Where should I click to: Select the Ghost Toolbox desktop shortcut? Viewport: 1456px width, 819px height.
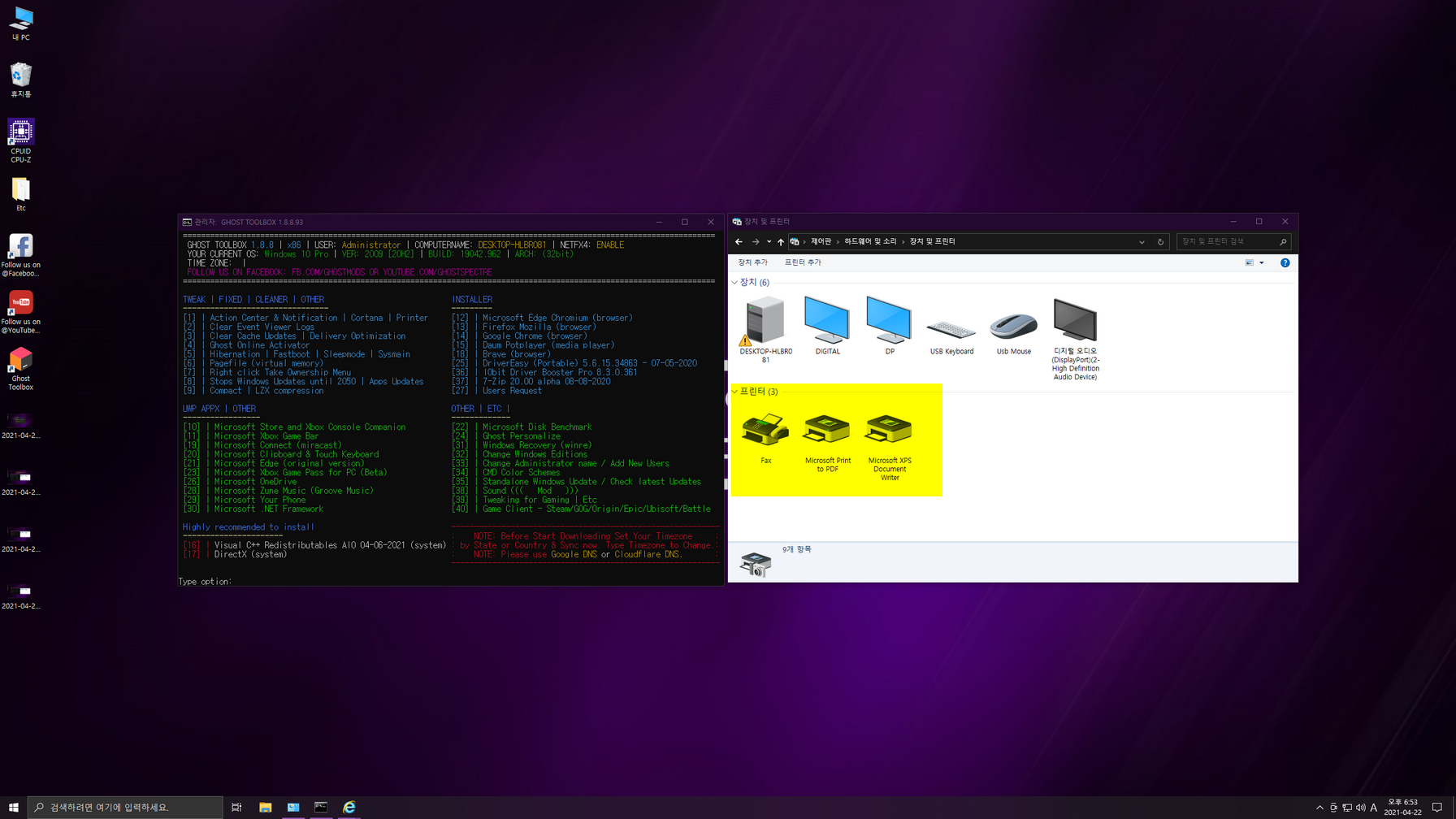21,370
